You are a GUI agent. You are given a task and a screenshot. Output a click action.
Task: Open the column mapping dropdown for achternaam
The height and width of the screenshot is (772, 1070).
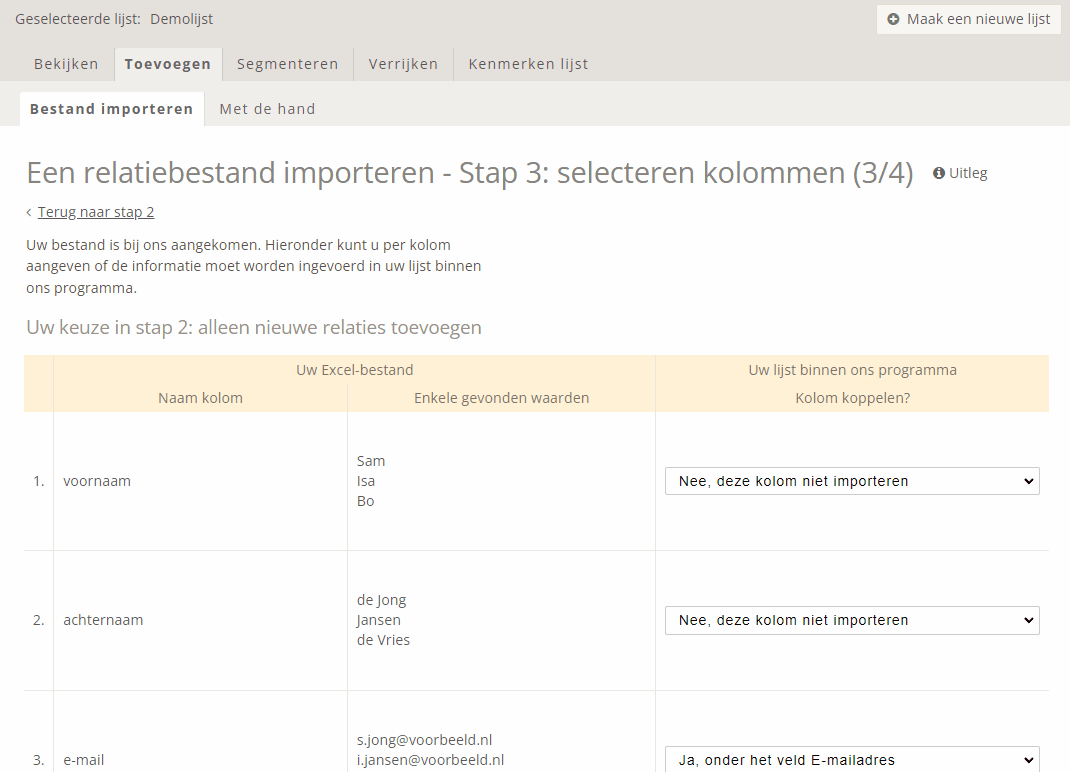(x=852, y=620)
